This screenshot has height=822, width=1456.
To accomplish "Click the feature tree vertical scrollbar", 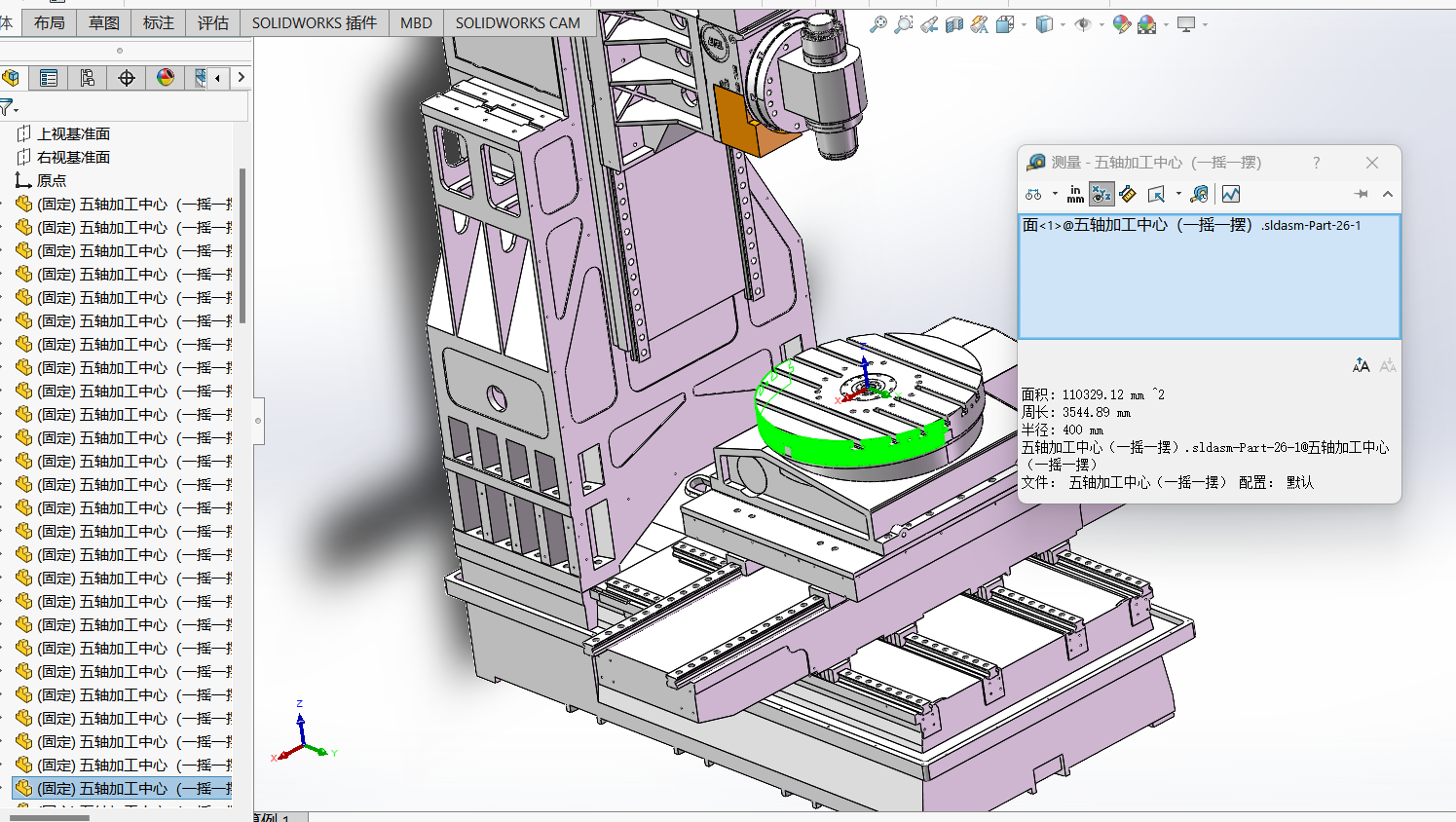I will tap(243, 245).
